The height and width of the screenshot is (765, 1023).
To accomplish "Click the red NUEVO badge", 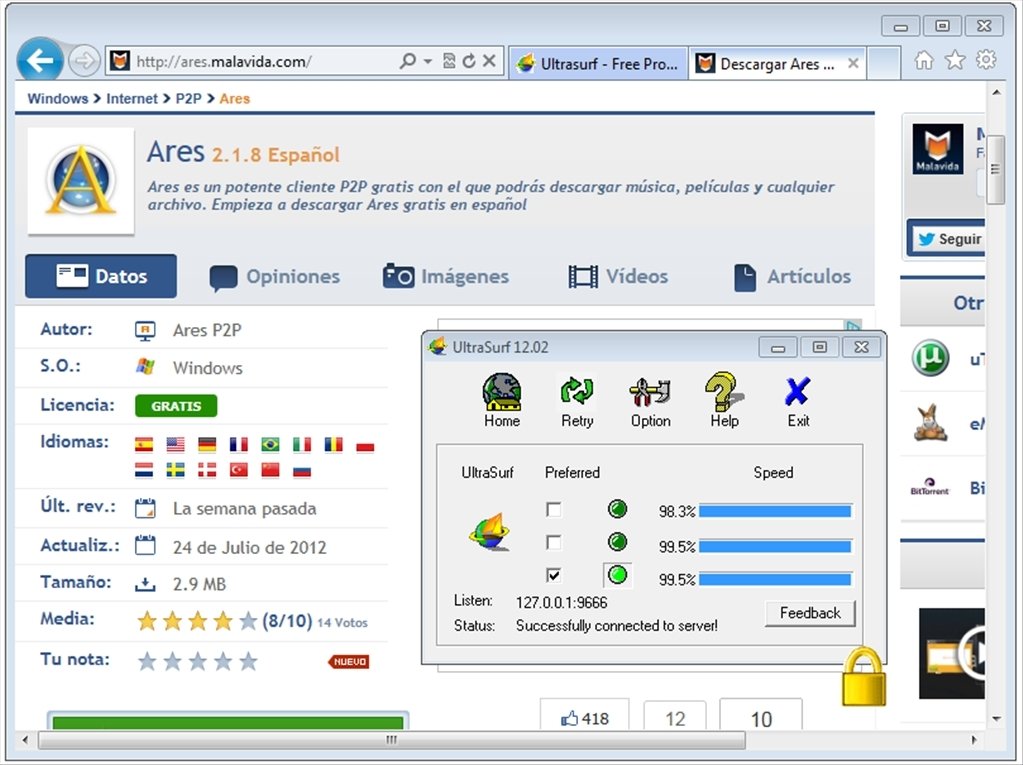I will pyautogui.click(x=349, y=661).
